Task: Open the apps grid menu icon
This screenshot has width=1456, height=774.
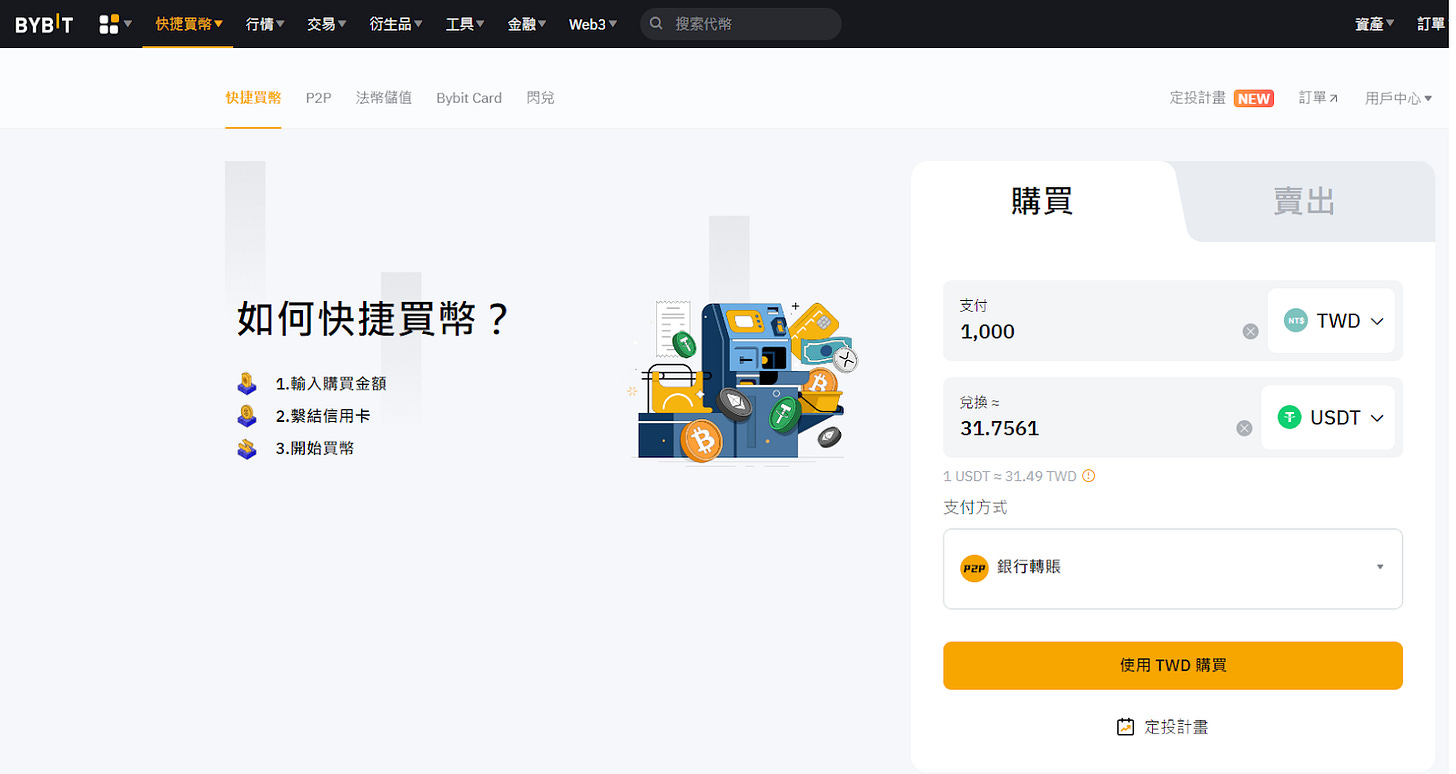Action: [110, 24]
